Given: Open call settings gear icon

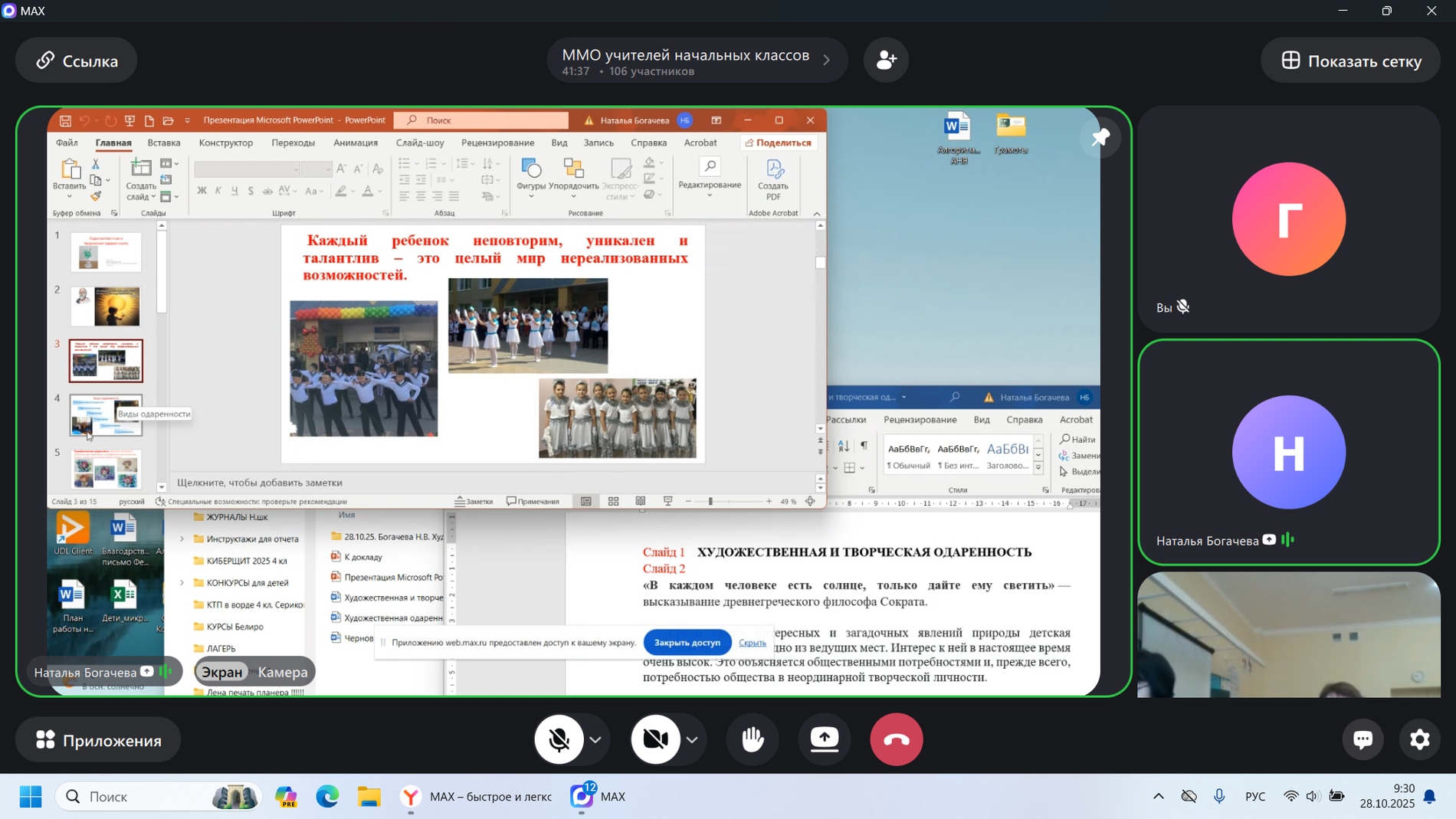Looking at the screenshot, I should (1419, 739).
